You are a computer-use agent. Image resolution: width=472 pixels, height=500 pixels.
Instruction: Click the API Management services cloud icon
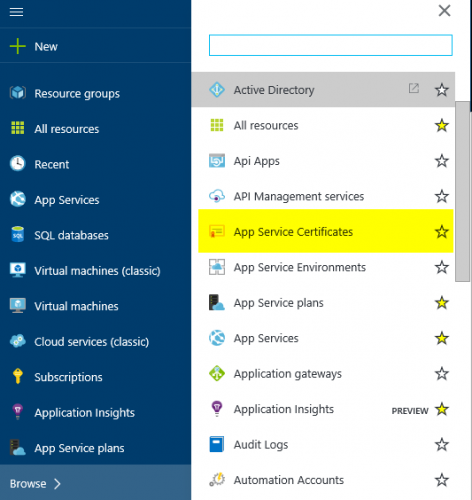[x=217, y=196]
